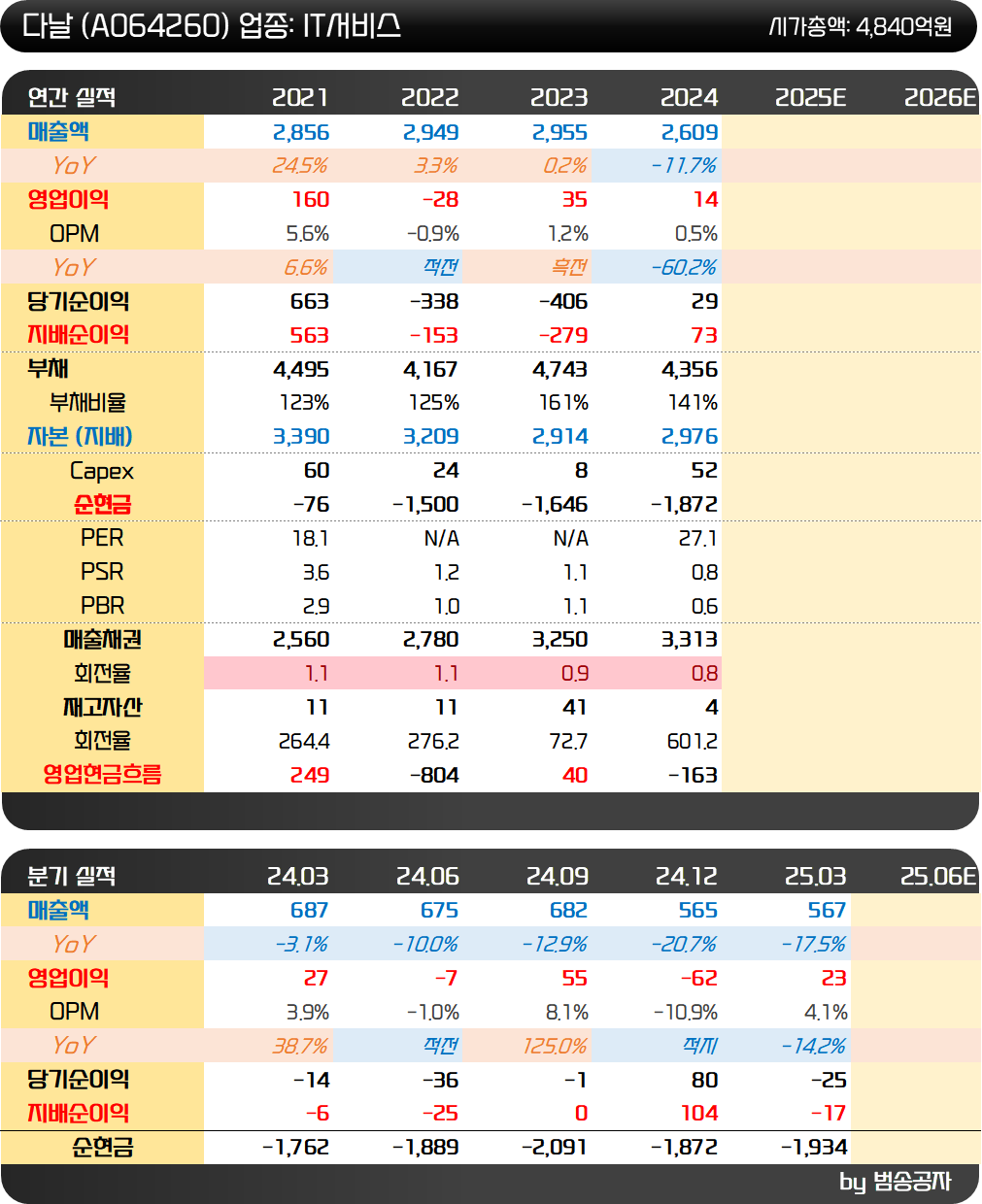The width and height of the screenshot is (982, 1204).
Task: Select the 24.03 quarter header
Action: coord(298,876)
